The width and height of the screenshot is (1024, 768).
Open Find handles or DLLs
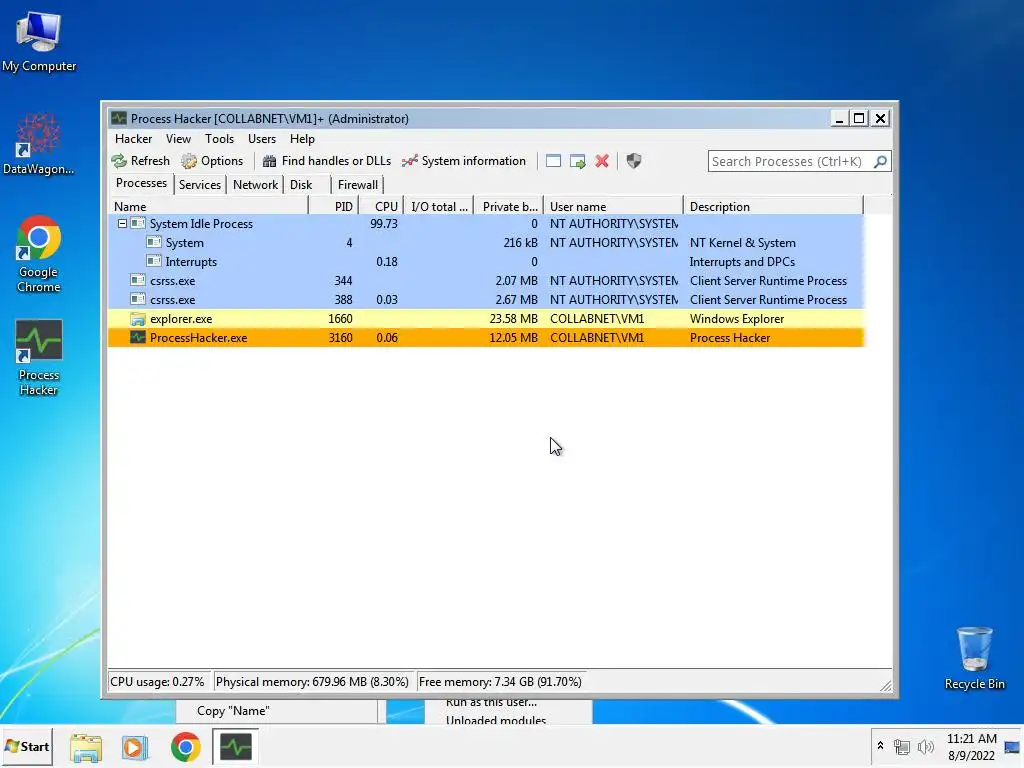point(327,161)
